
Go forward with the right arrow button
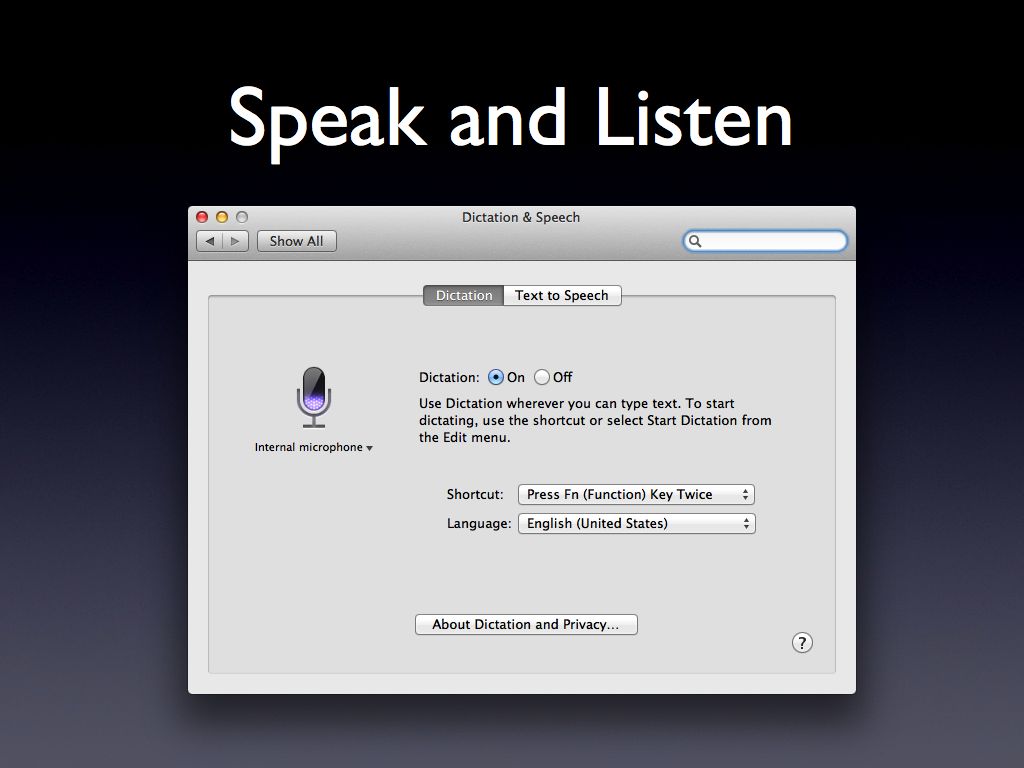pyautogui.click(x=235, y=241)
